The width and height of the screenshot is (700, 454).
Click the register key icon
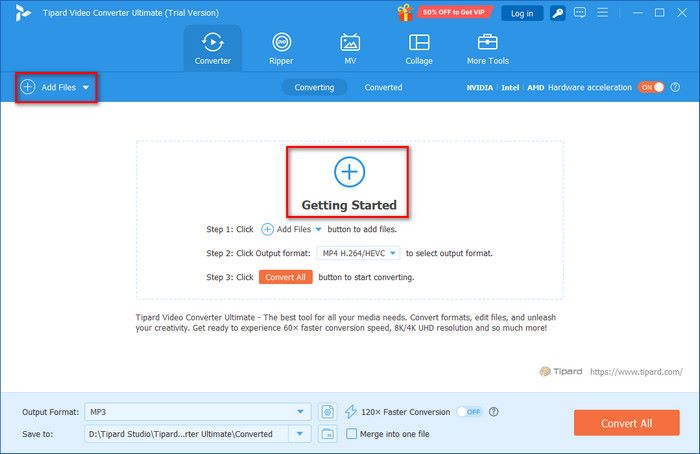tap(556, 13)
